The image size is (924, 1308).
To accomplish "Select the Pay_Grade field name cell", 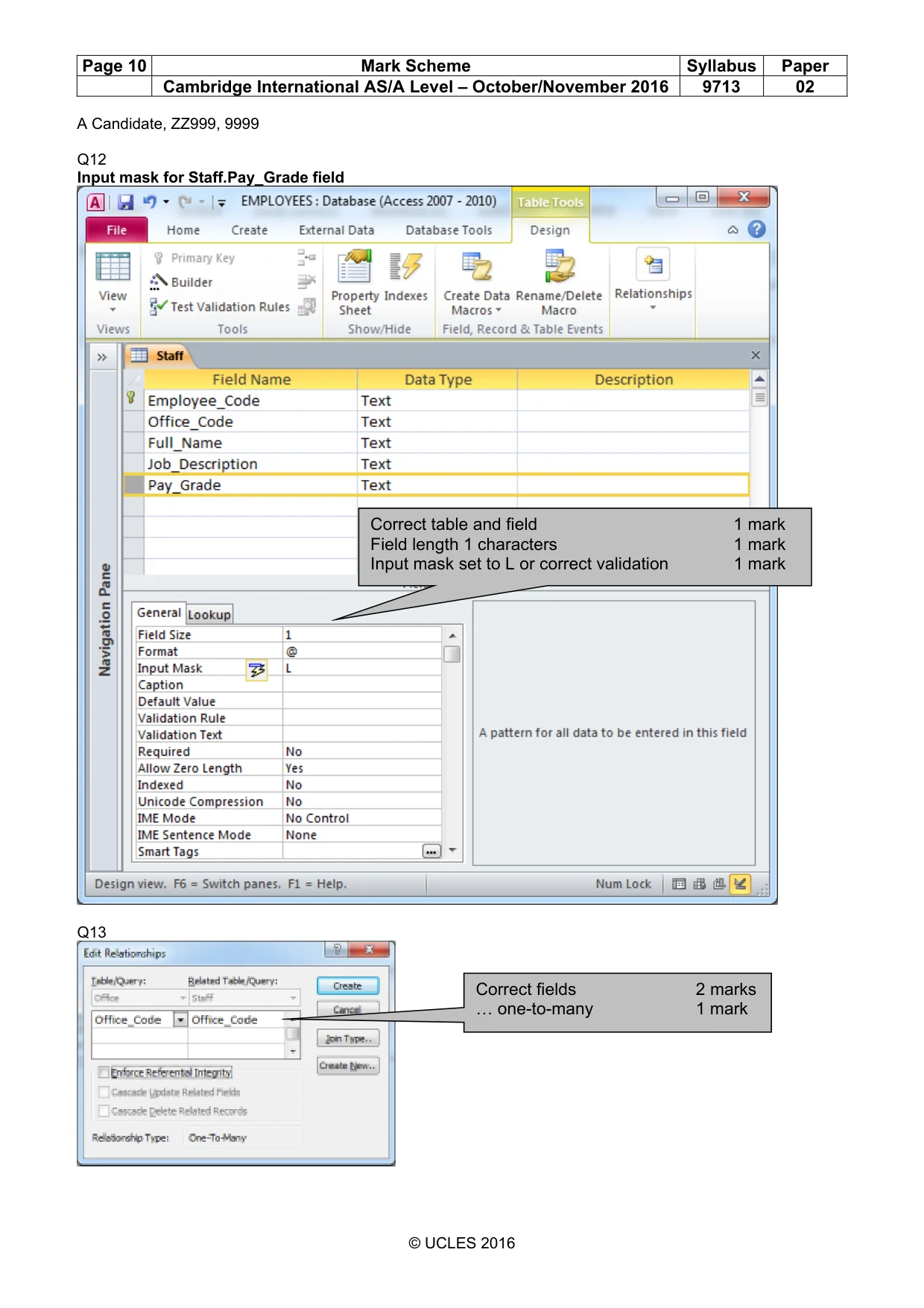I will click(251, 485).
